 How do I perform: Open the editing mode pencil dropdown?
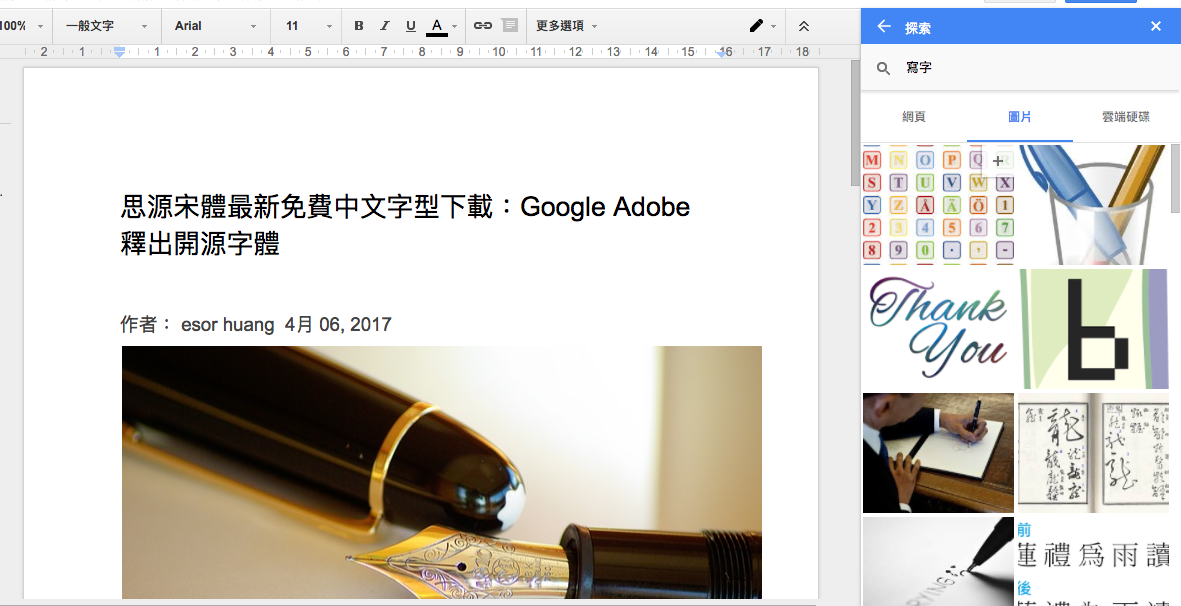click(762, 26)
